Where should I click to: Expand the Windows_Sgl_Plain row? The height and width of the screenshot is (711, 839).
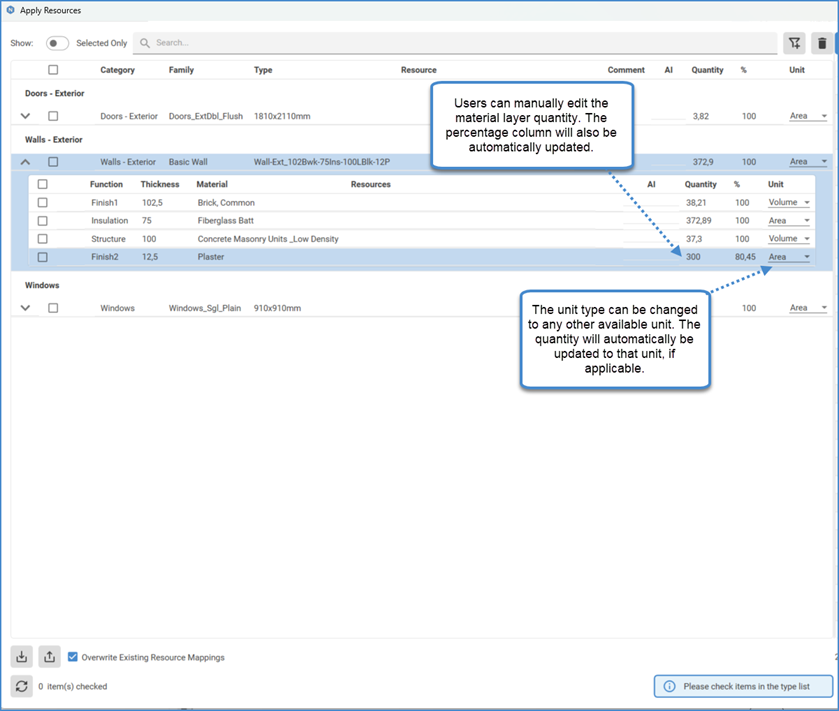coord(25,308)
